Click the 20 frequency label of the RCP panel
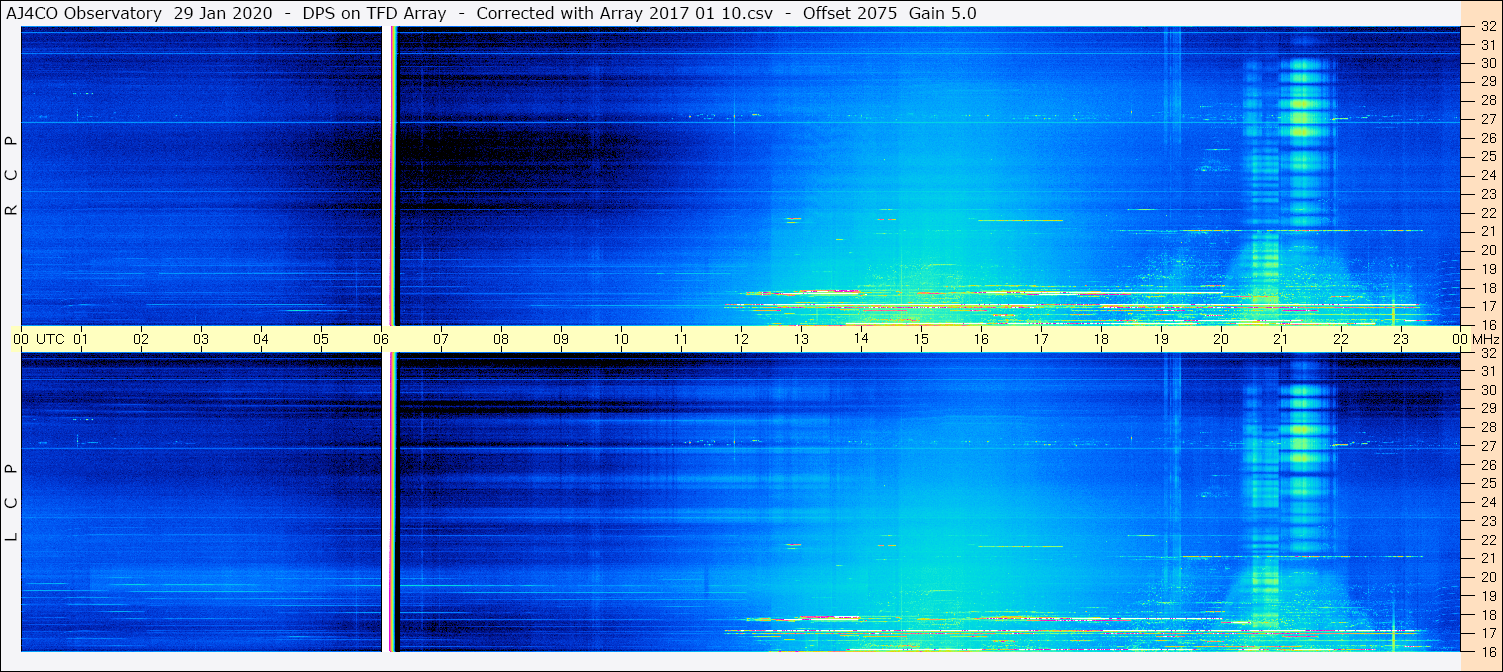 [1488, 250]
